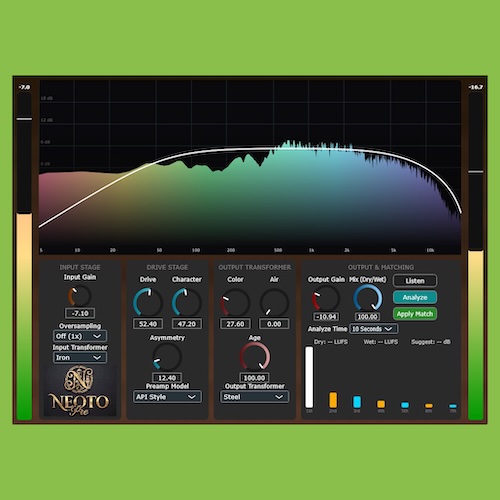Open the Input Transformer Iron dropdown
Image resolution: width=500 pixels, height=500 pixels.
[x=80, y=357]
